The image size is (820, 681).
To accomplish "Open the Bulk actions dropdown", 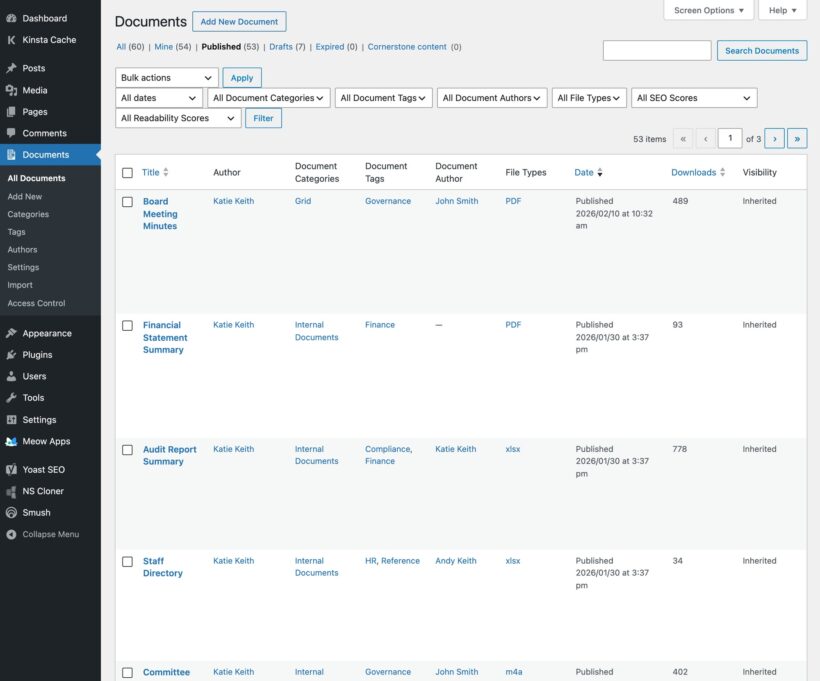I will [166, 77].
